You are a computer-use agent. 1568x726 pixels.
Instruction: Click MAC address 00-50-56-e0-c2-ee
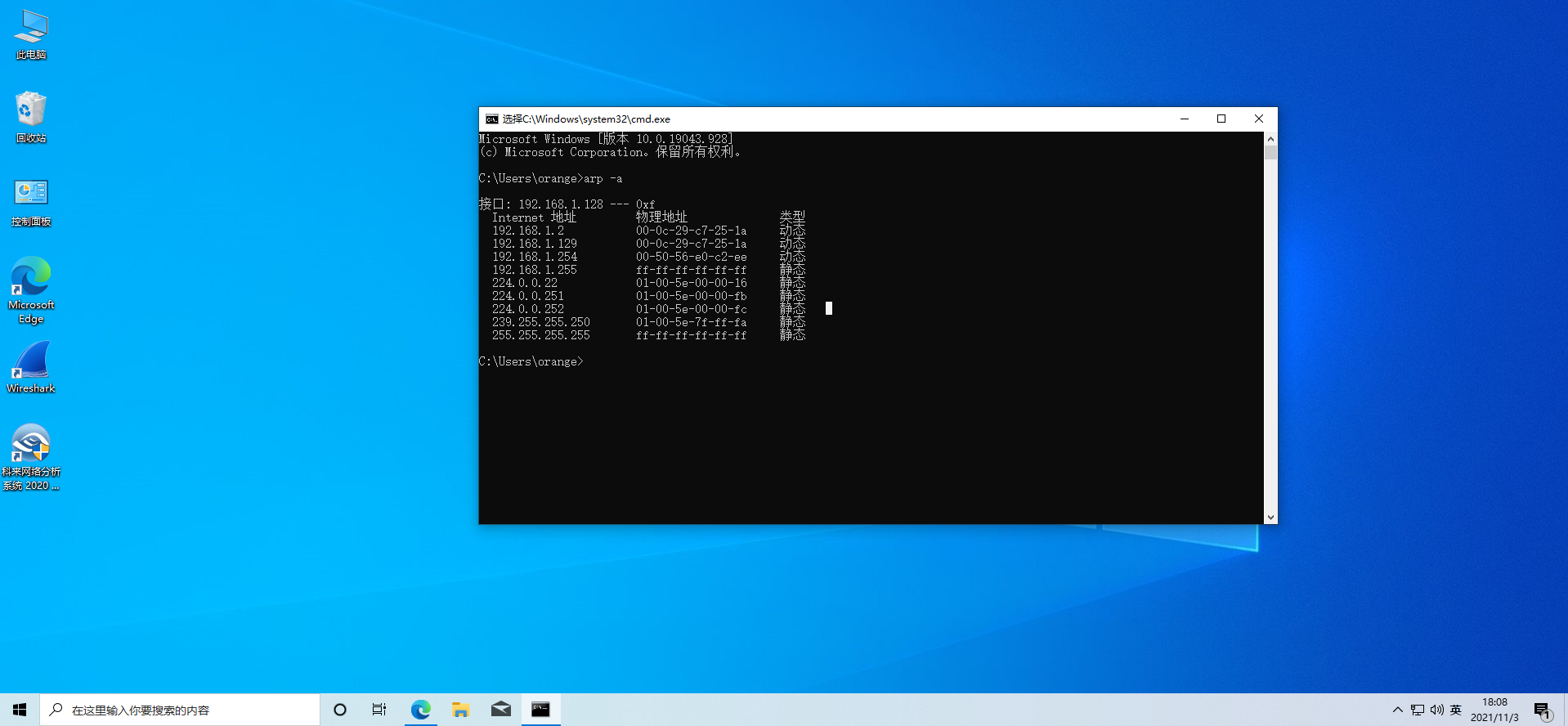692,257
